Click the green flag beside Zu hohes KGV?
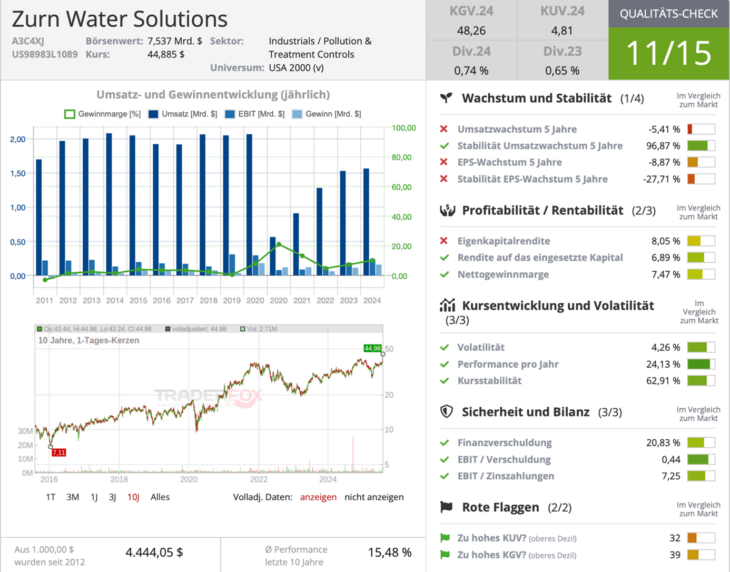 pyautogui.click(x=445, y=555)
